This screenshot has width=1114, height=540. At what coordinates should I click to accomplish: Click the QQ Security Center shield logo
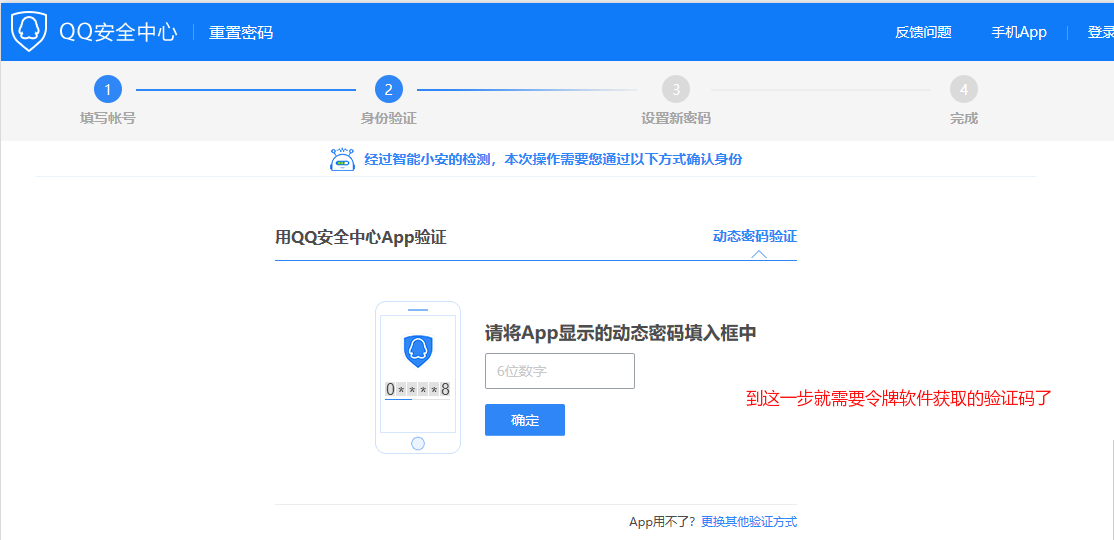click(29, 32)
